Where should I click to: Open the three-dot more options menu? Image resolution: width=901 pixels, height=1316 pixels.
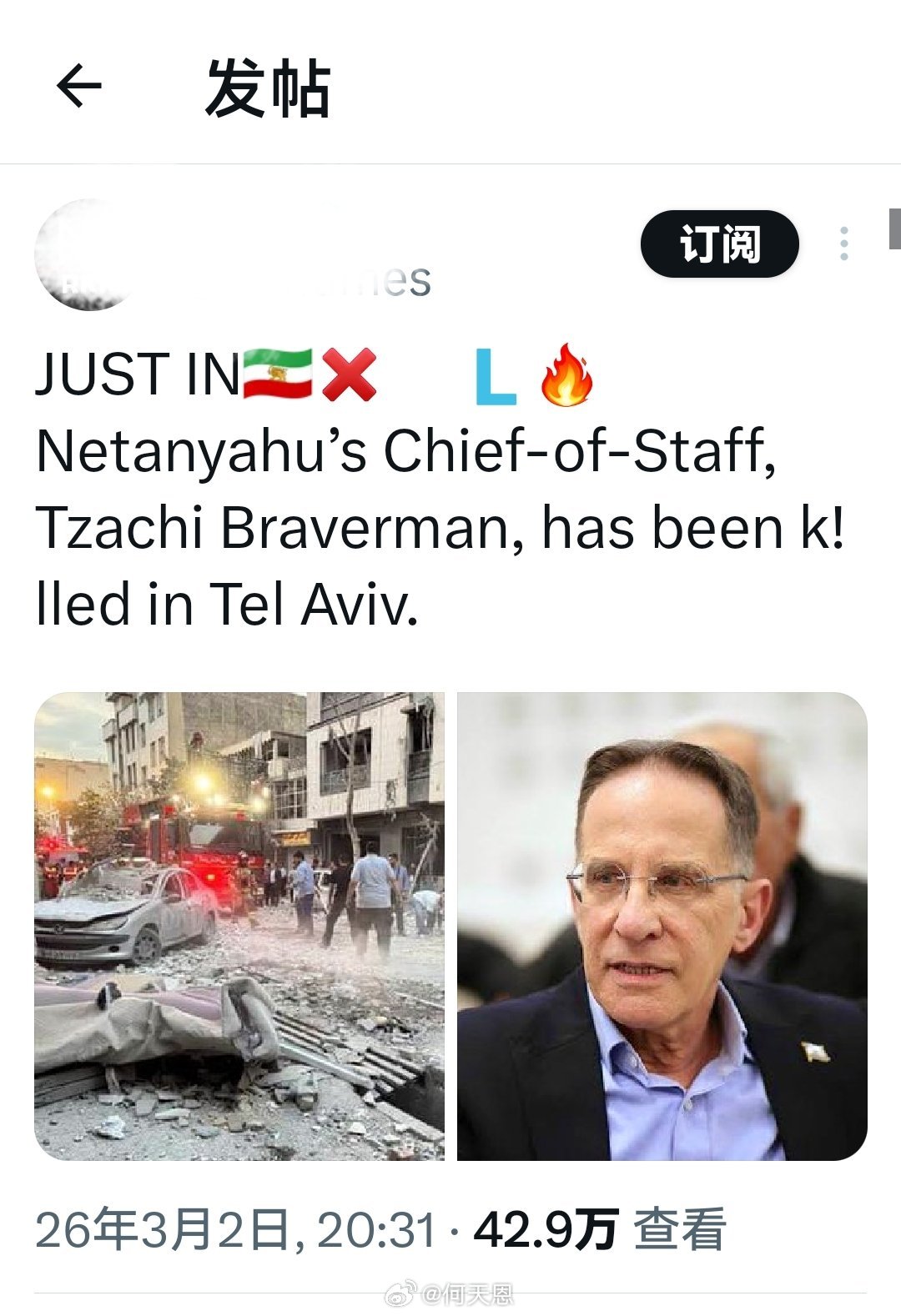point(844,244)
